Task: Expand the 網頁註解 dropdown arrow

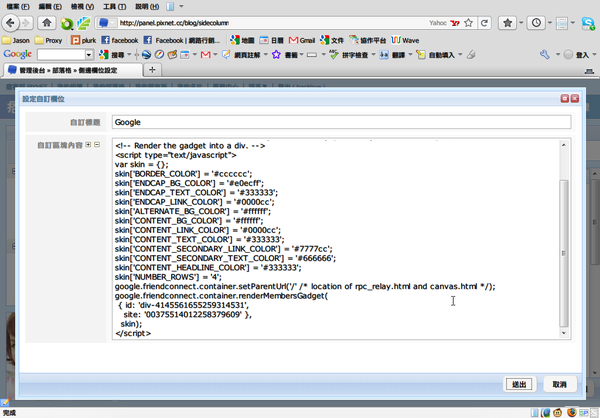Action: [x=266, y=55]
